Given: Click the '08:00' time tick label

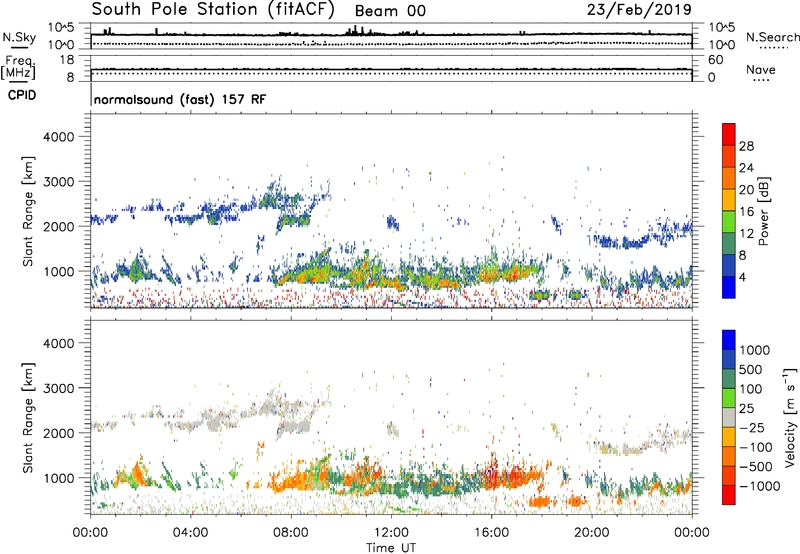Looking at the screenshot, I should pyautogui.click(x=291, y=533).
